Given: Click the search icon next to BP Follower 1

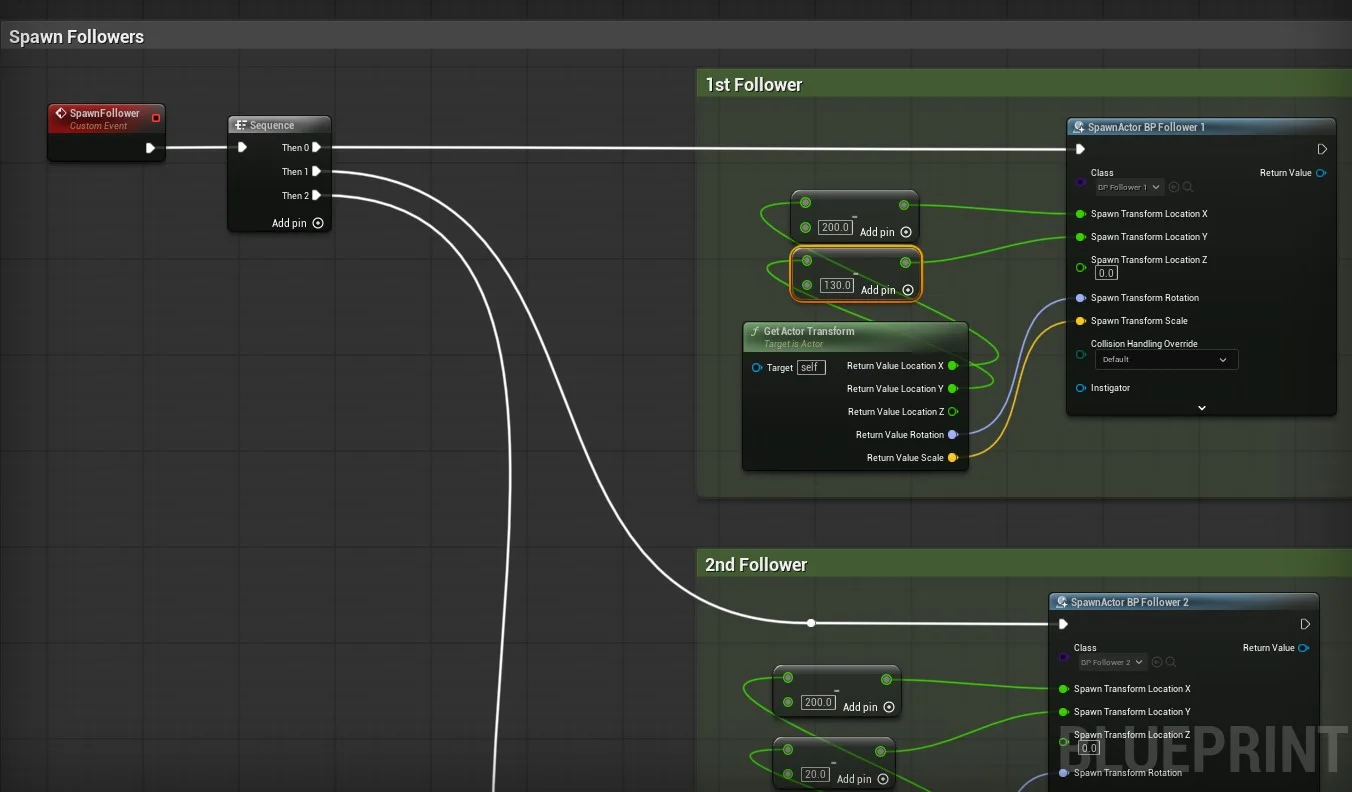Looking at the screenshot, I should coord(1188,187).
